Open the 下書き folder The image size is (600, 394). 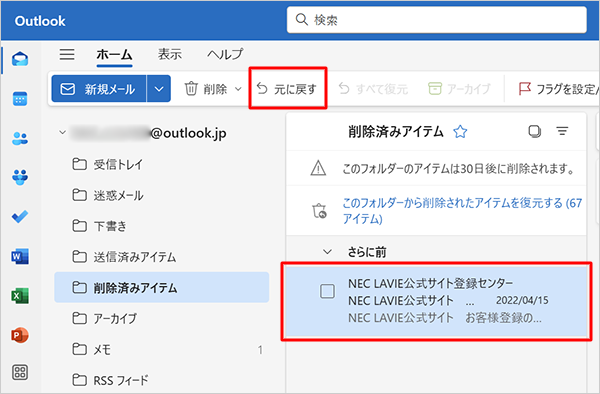tap(161, 226)
